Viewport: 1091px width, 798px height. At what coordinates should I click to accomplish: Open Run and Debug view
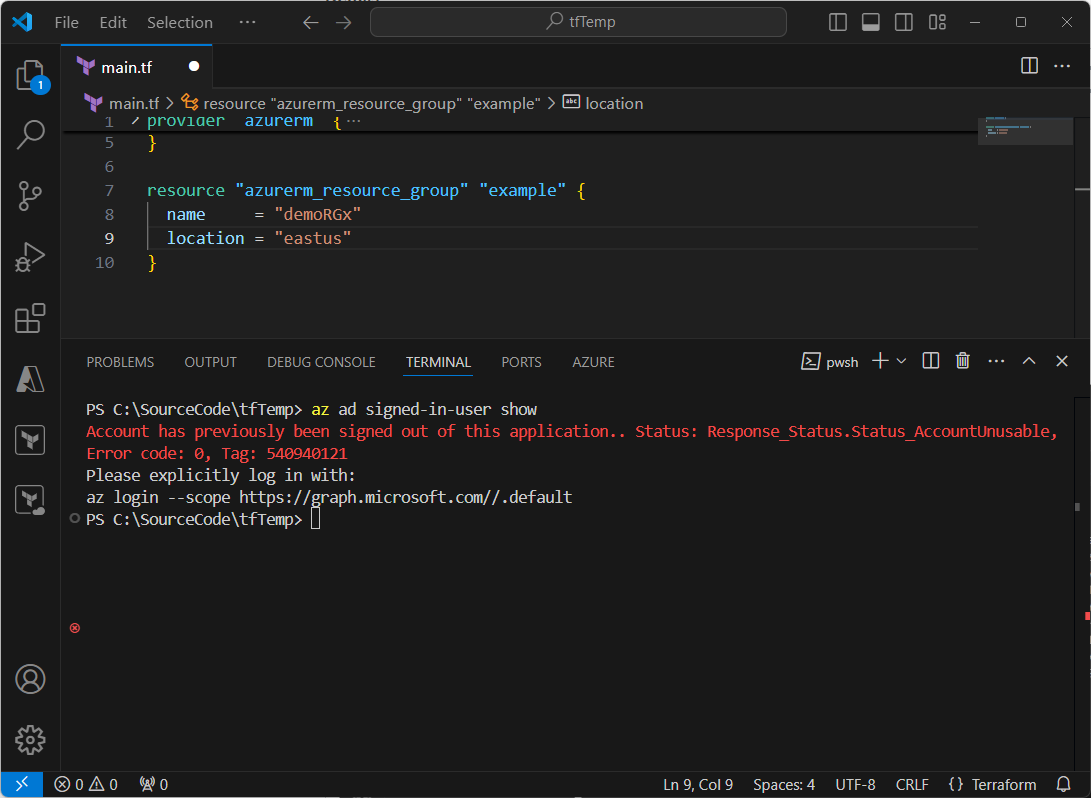31,257
